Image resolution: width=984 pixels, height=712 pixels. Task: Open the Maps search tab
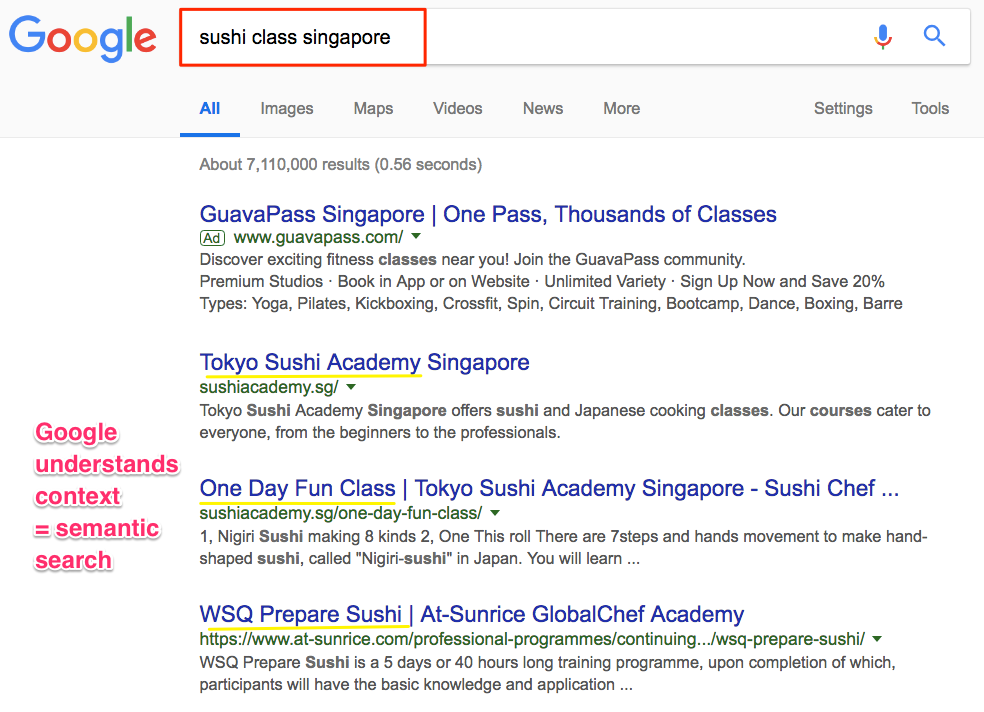pyautogui.click(x=373, y=109)
